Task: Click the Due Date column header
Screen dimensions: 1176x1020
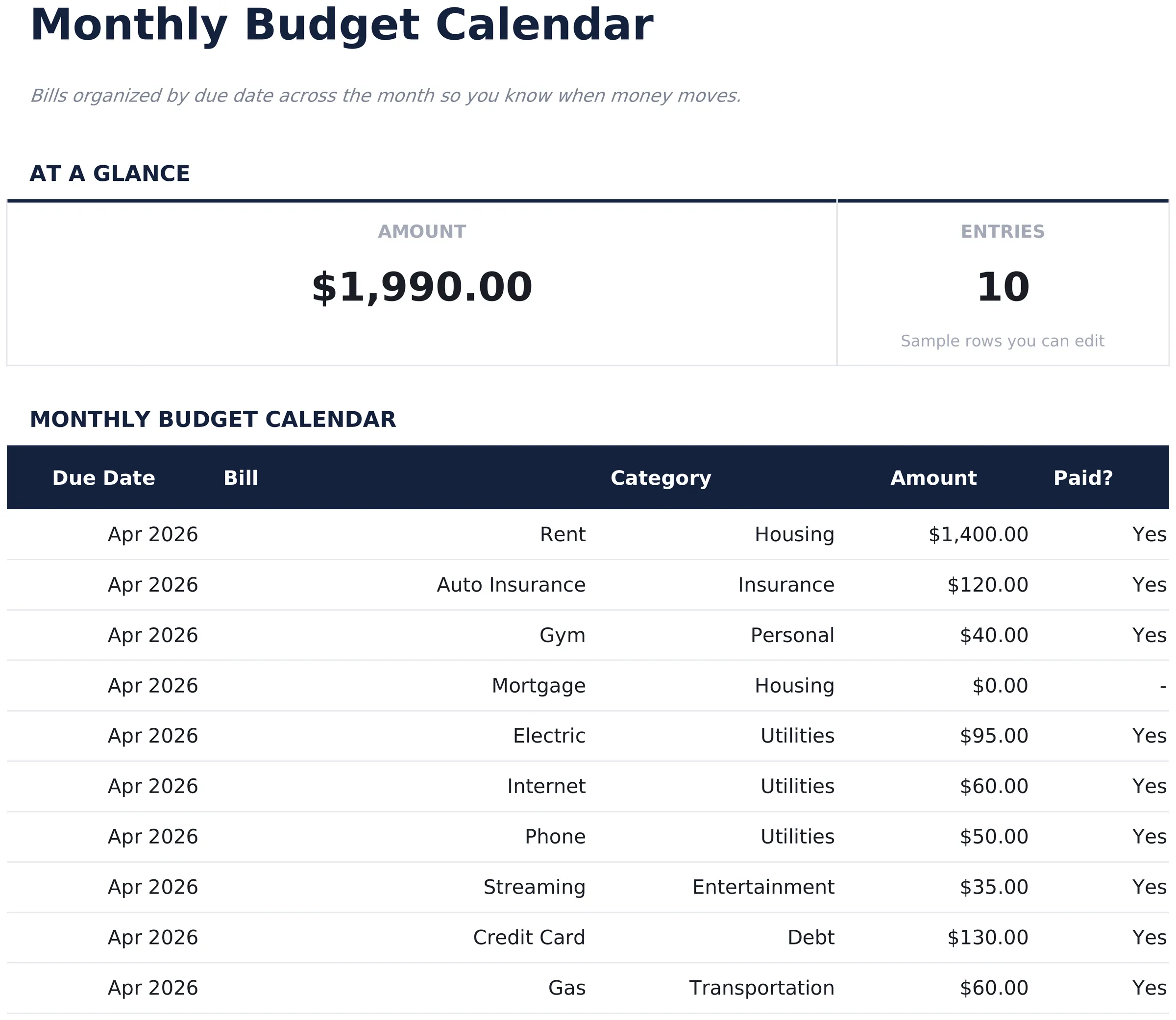Action: (103, 478)
